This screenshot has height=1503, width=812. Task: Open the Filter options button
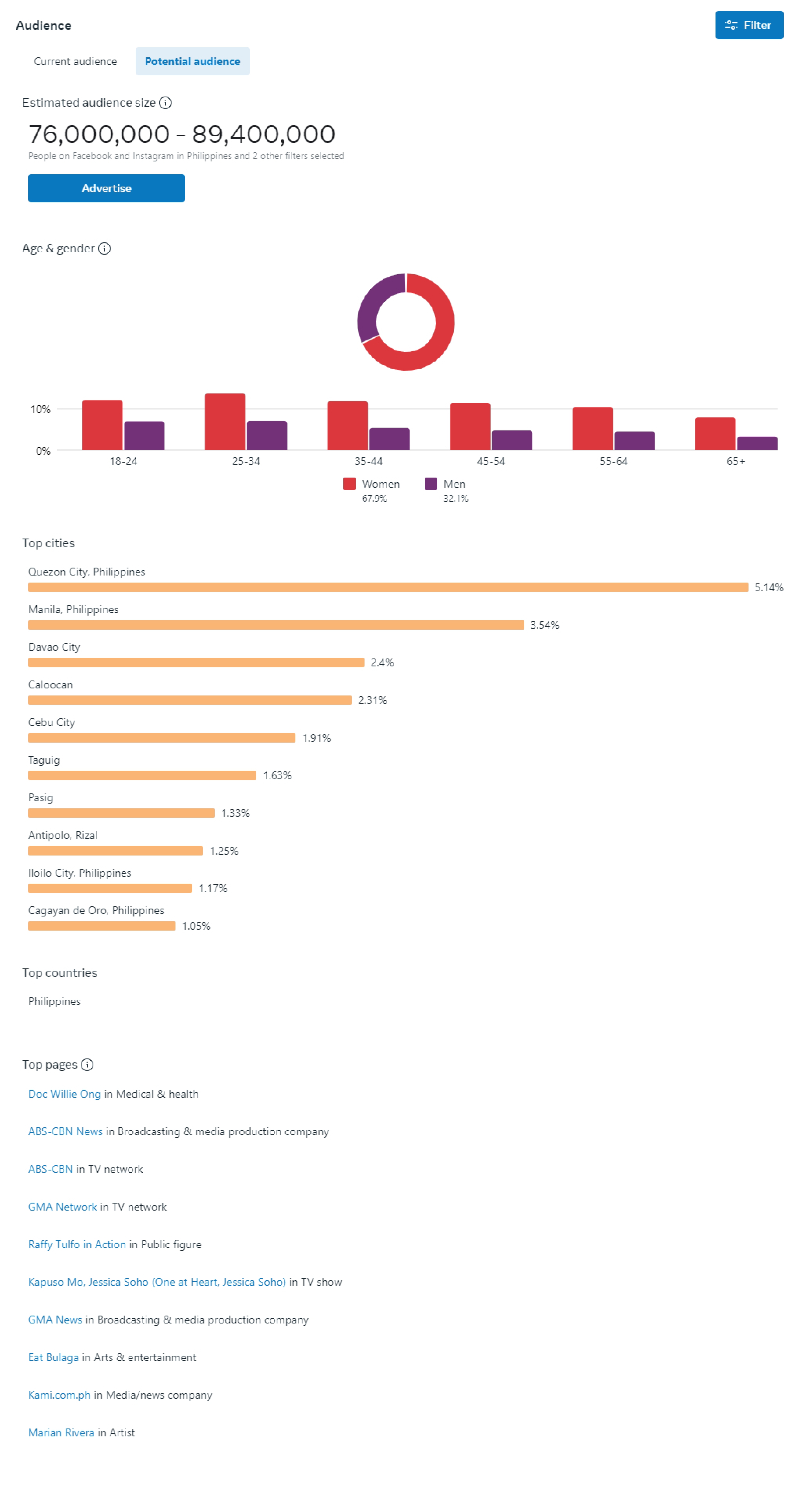coord(749,25)
